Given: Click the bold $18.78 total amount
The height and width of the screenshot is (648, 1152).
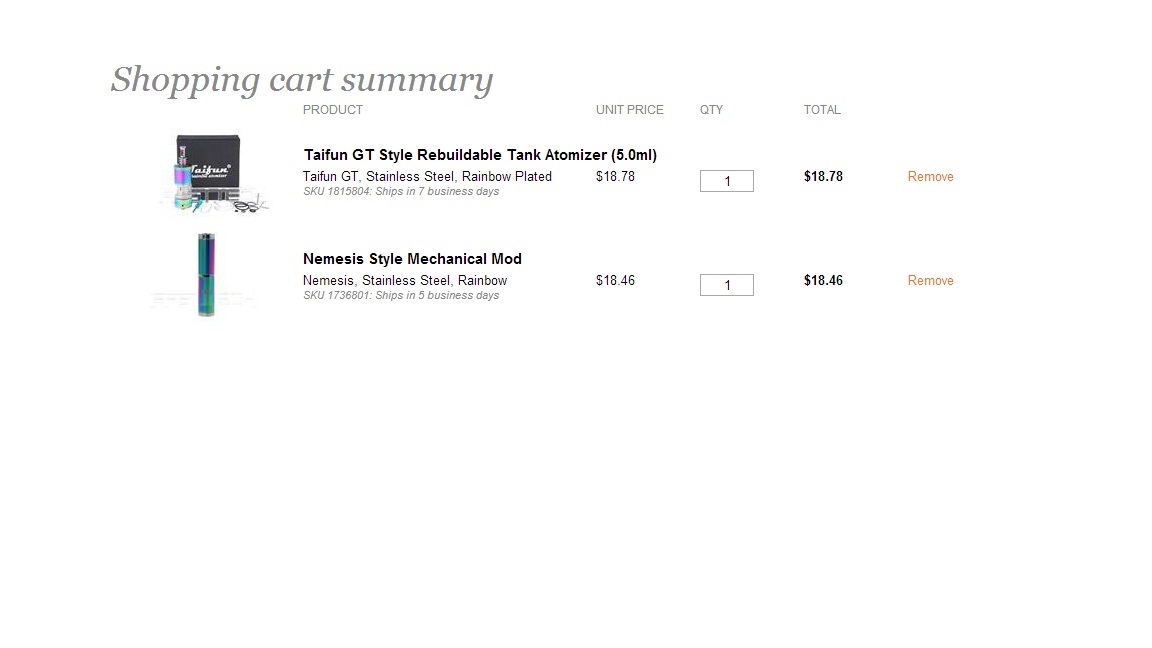Looking at the screenshot, I should pyautogui.click(x=823, y=176).
